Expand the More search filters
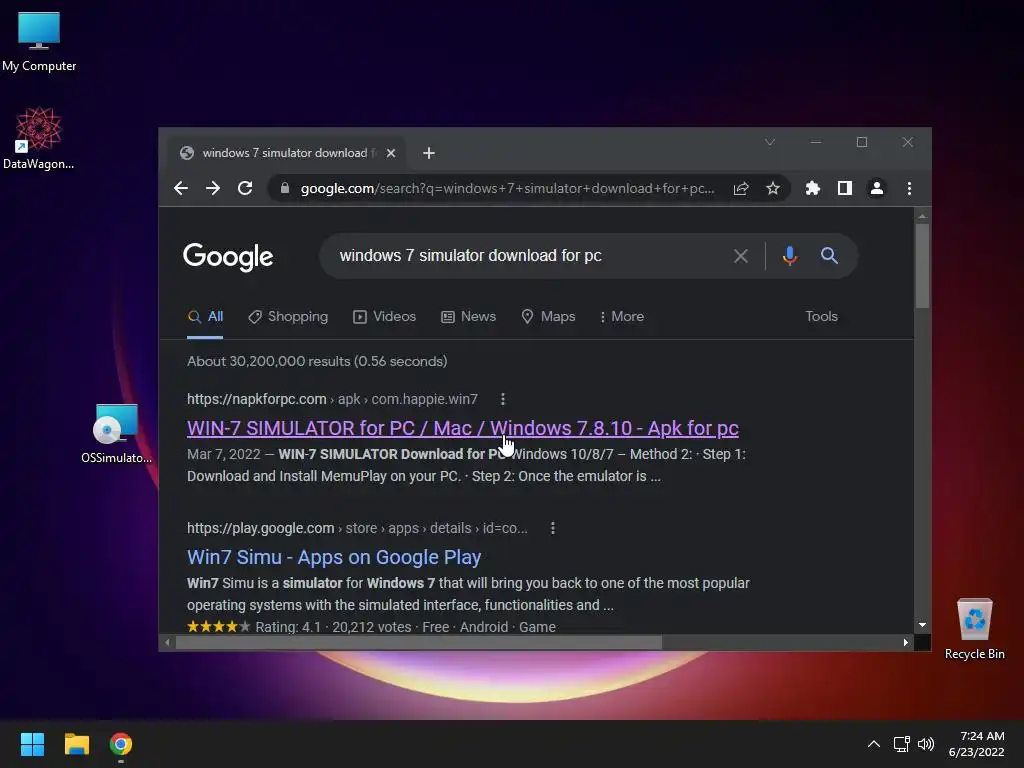1024x768 pixels. coord(622,317)
